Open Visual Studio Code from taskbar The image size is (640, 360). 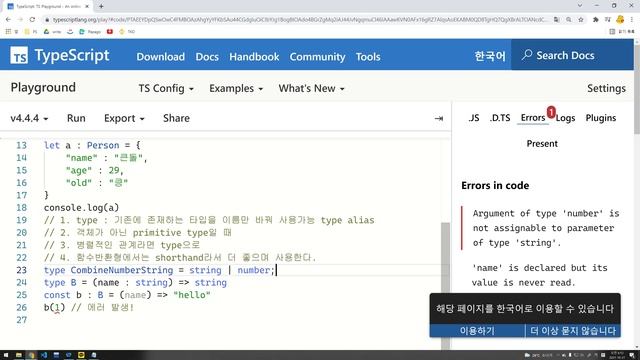(x=44, y=355)
